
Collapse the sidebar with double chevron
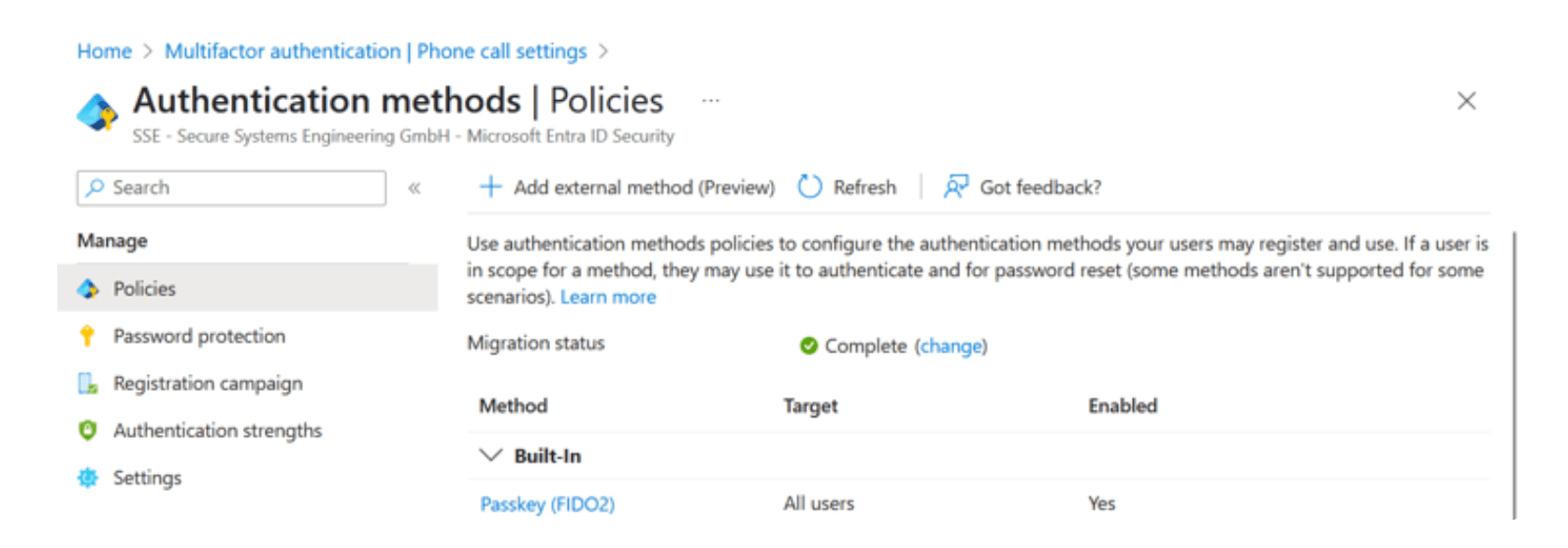click(x=414, y=188)
